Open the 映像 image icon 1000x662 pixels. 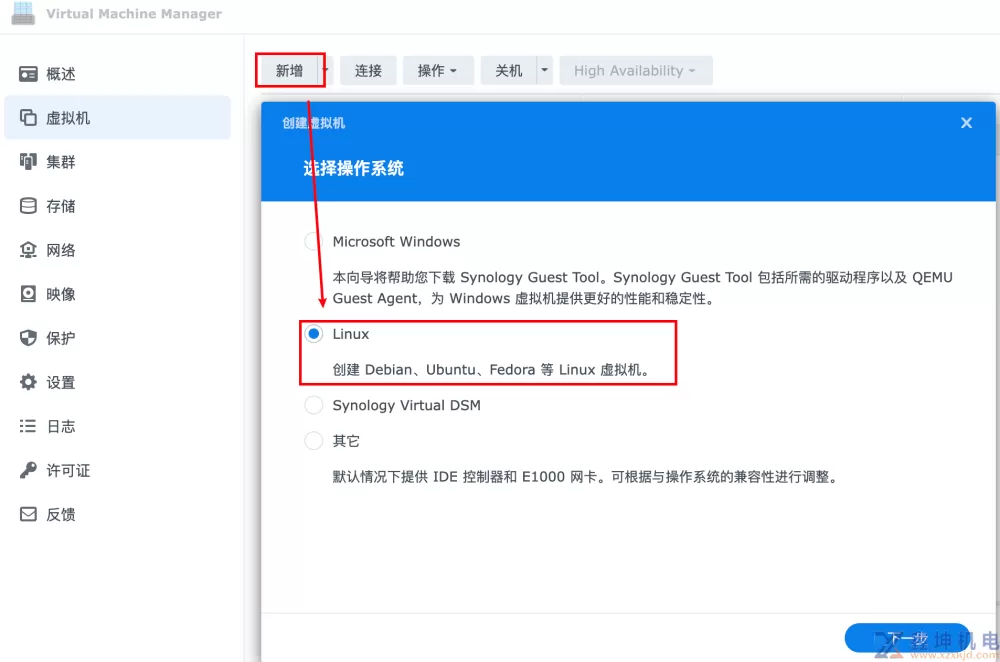[28, 293]
